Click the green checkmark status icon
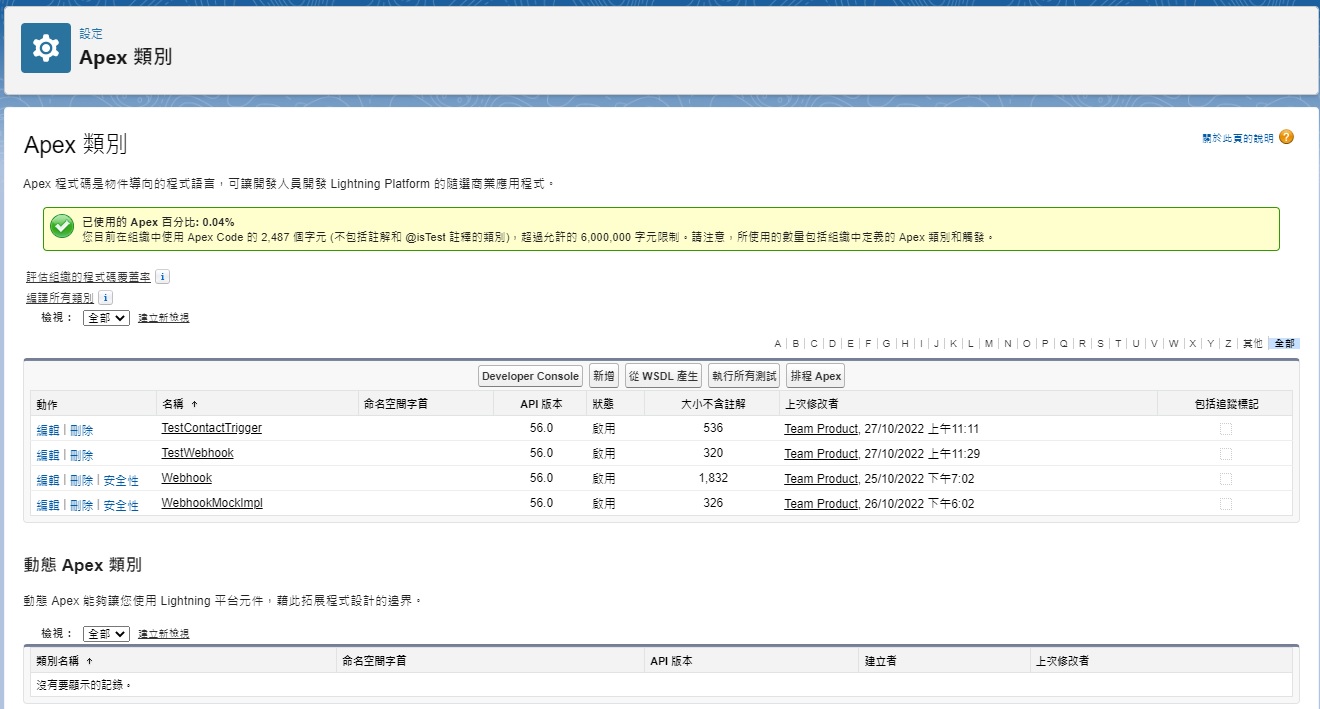Viewport: 1320px width, 709px height. pyautogui.click(x=62, y=228)
